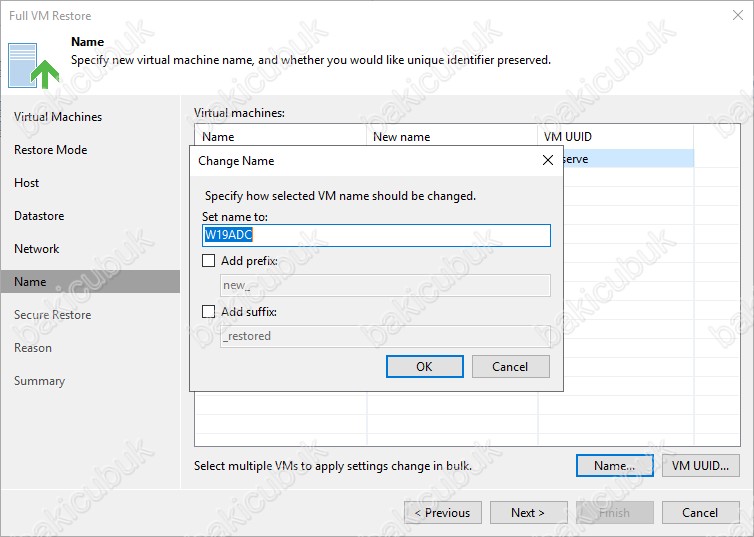This screenshot has width=754, height=537.
Task: Go to the Network step
Action: click(37, 249)
